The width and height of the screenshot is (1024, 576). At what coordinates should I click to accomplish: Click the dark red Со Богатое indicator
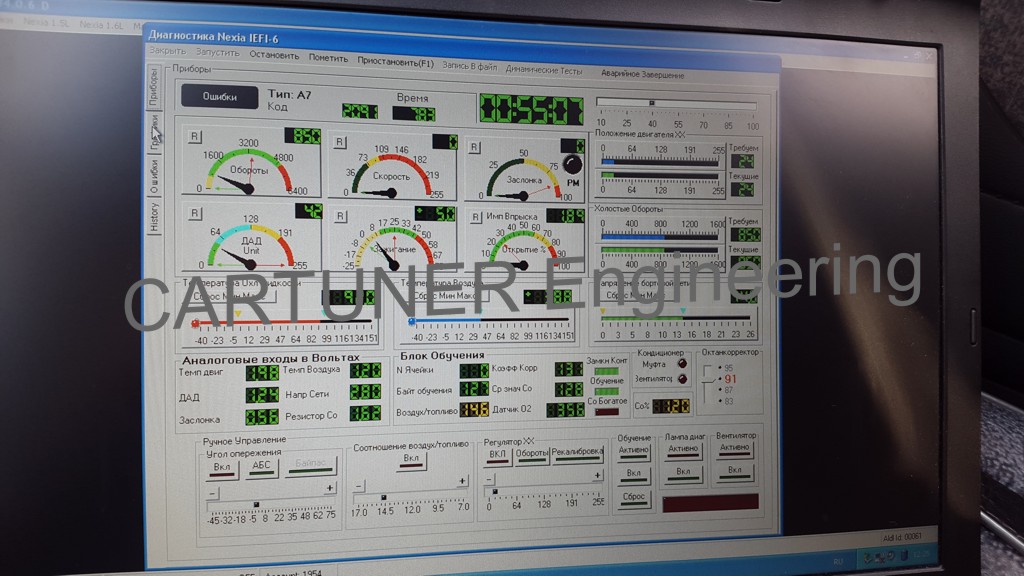(607, 412)
